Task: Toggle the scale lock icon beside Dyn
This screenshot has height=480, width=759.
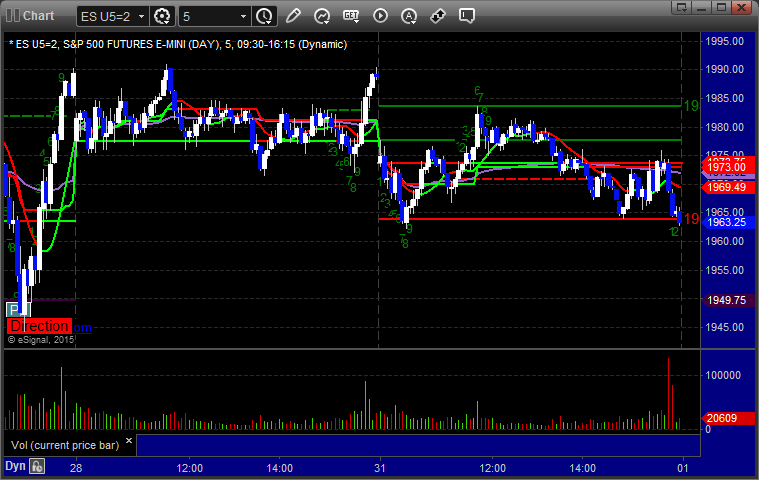Action: [37, 466]
